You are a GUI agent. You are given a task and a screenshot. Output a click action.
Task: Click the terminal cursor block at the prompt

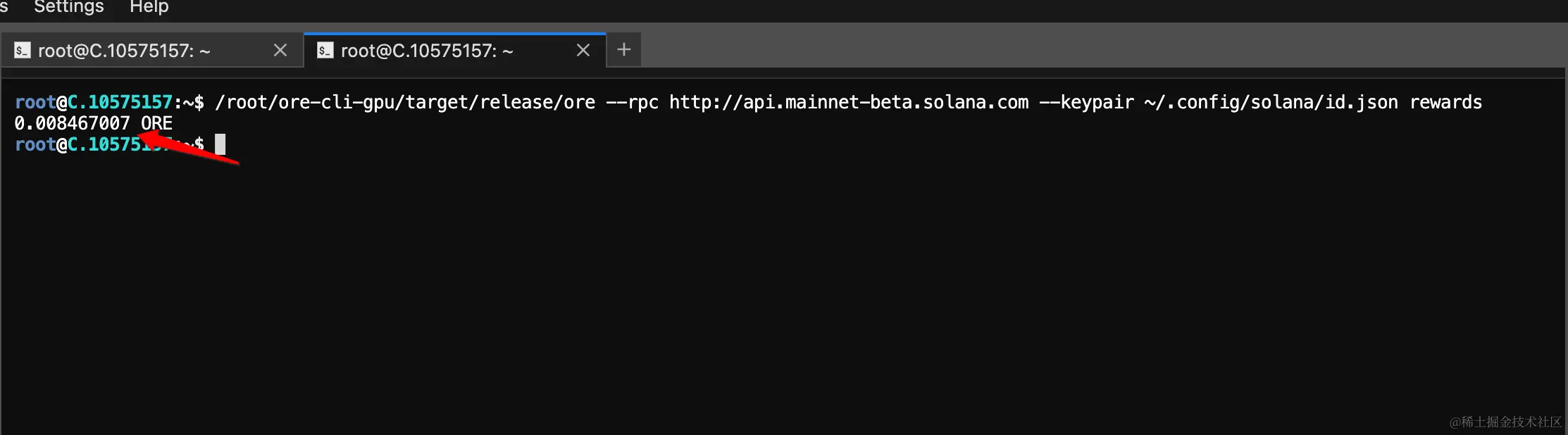point(220,144)
